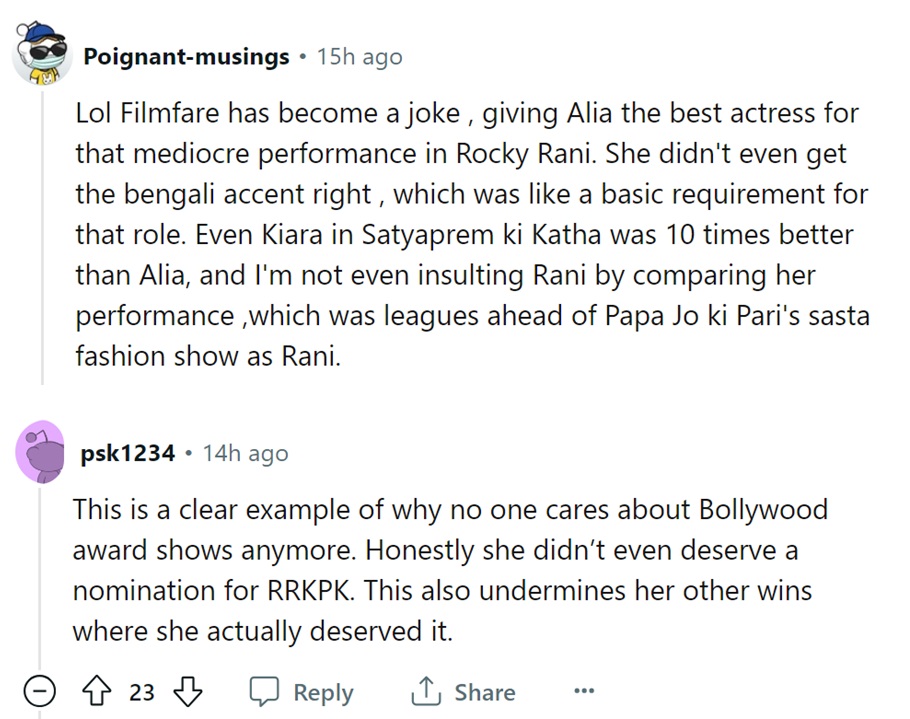Click the word "RRKPK" in the reply
The height and width of the screenshot is (719, 910).
pos(312,591)
